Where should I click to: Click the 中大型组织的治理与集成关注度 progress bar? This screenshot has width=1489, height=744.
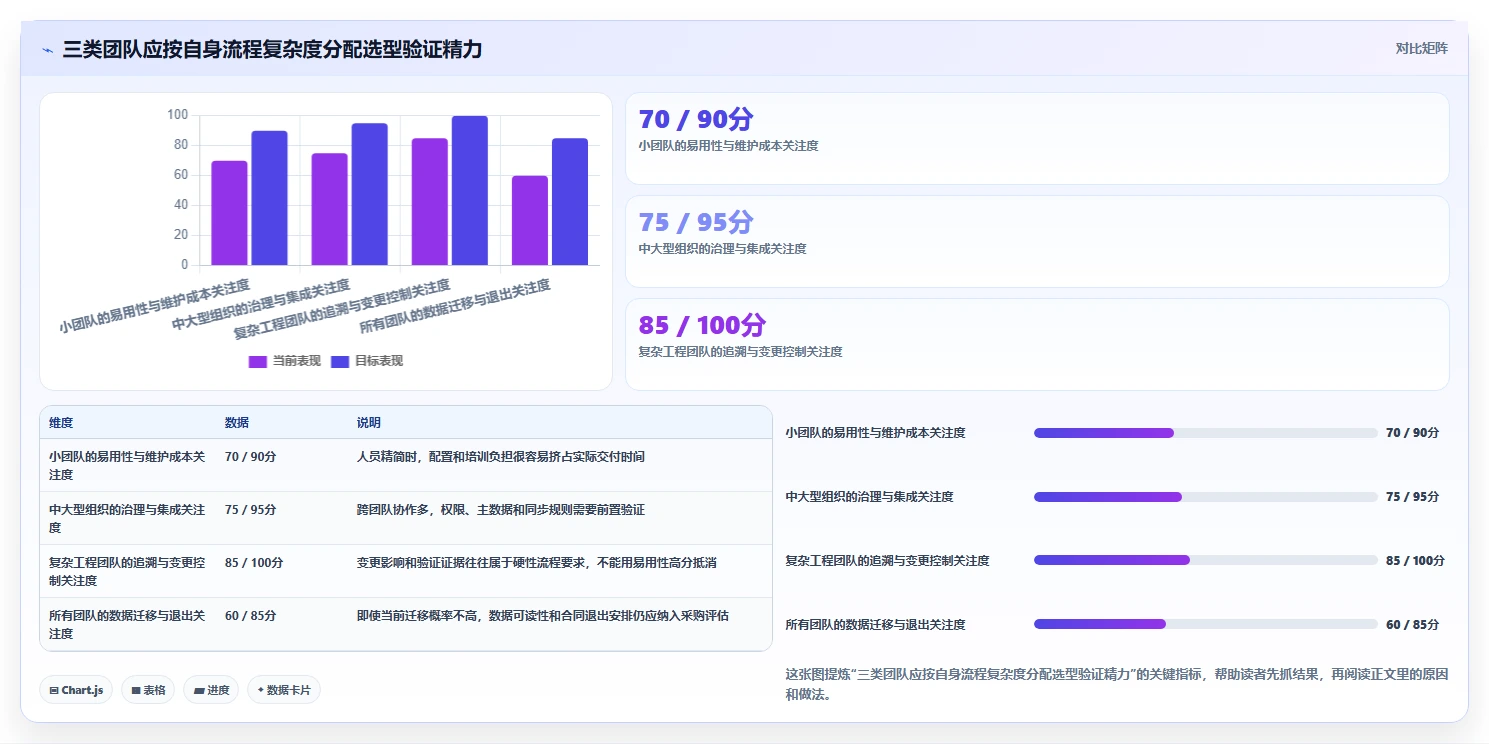pos(1206,497)
